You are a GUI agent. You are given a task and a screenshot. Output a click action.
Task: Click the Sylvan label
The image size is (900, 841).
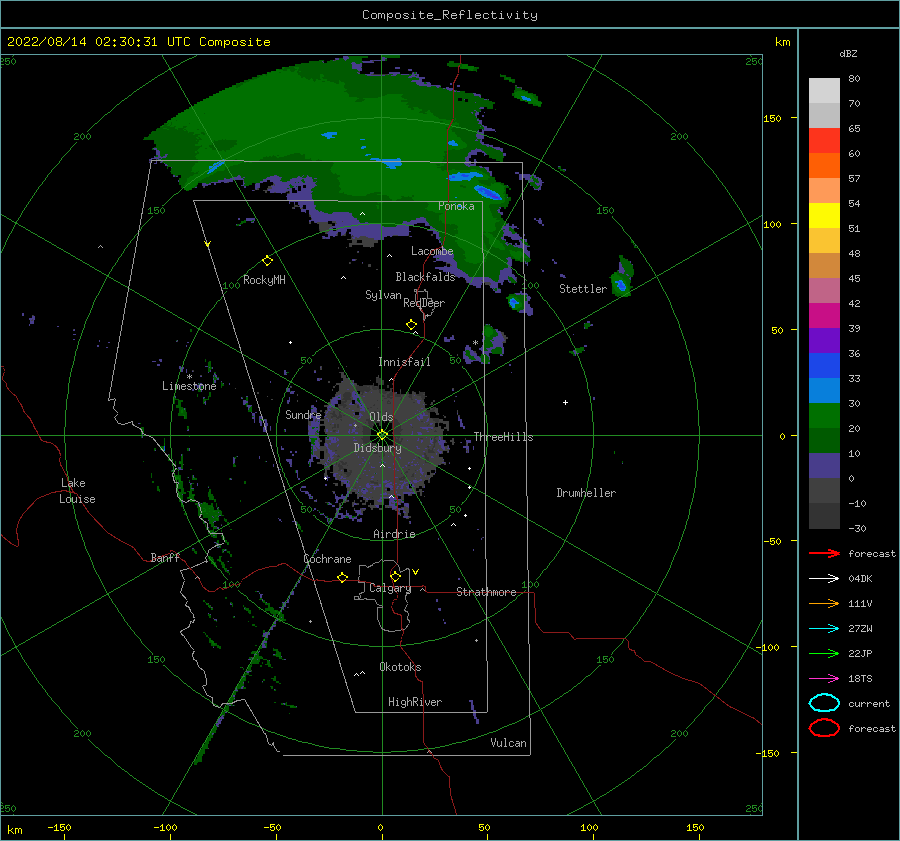383,295
